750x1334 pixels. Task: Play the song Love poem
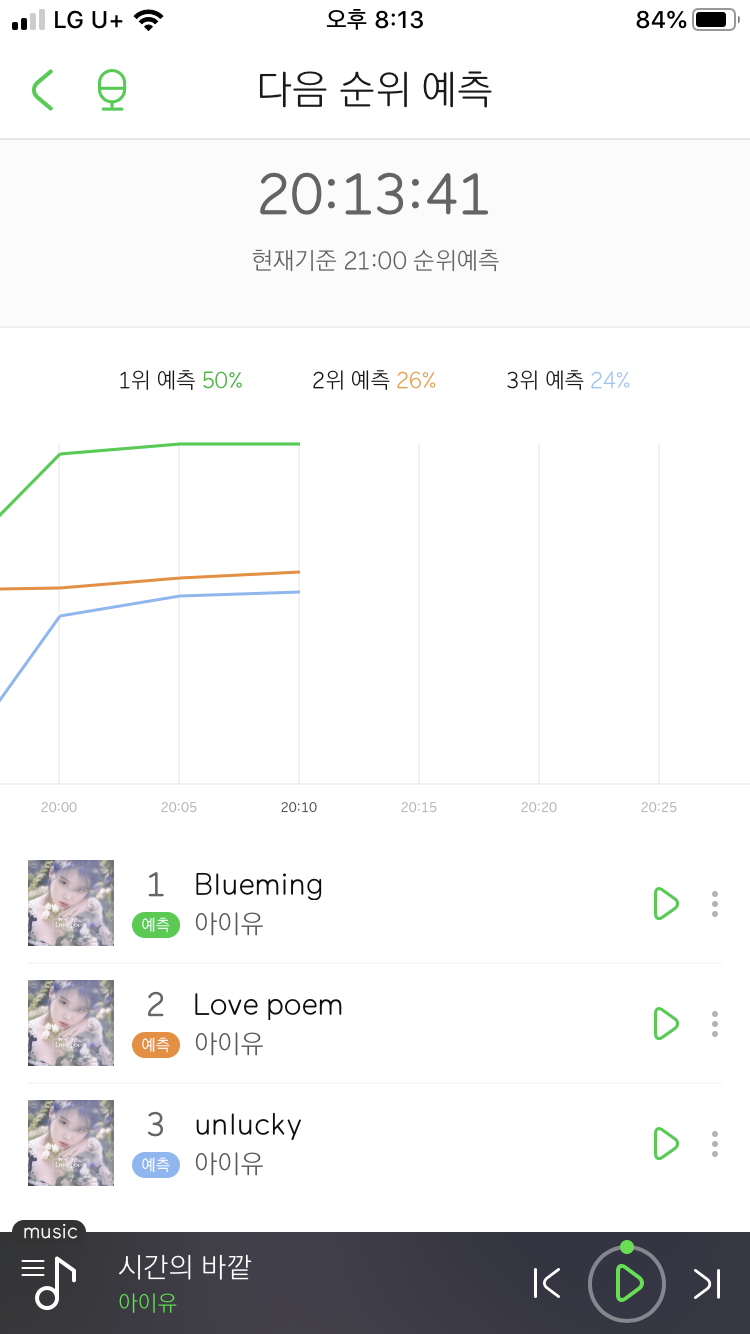tap(665, 1023)
